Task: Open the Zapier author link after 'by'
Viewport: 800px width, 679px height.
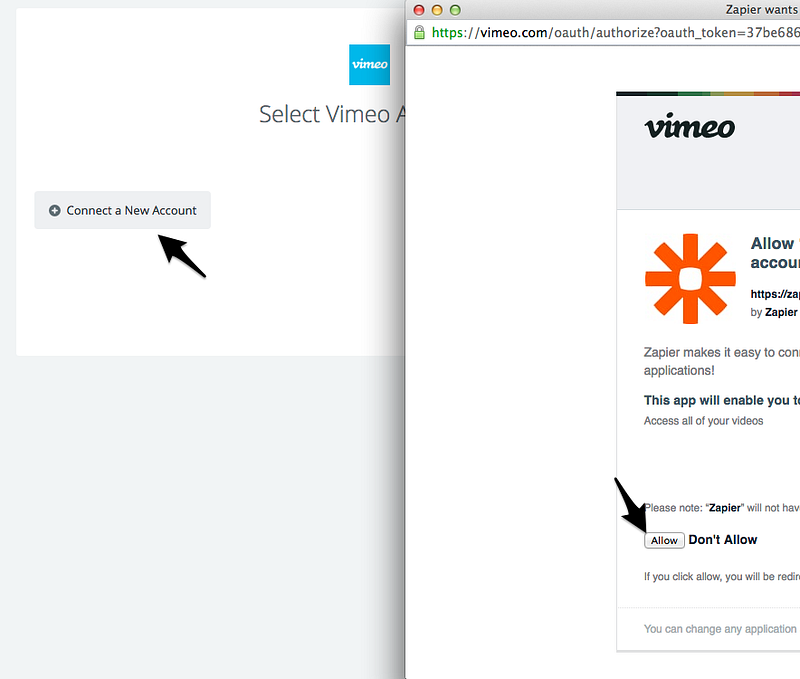Action: (781, 312)
